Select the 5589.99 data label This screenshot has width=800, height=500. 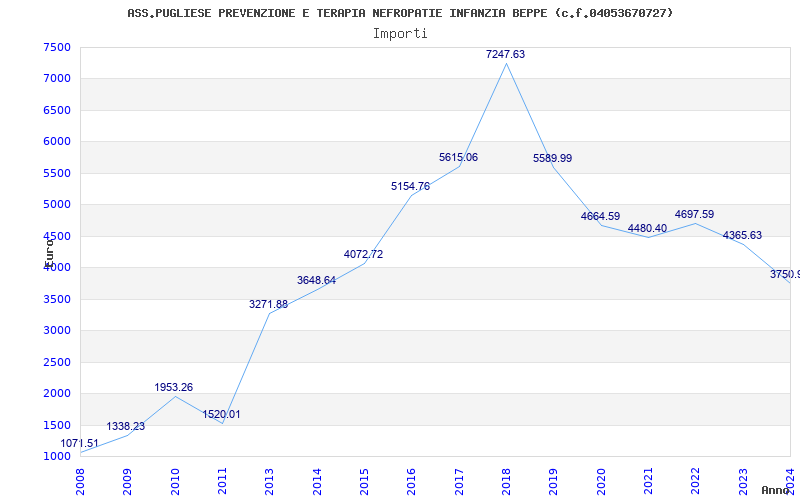click(553, 158)
